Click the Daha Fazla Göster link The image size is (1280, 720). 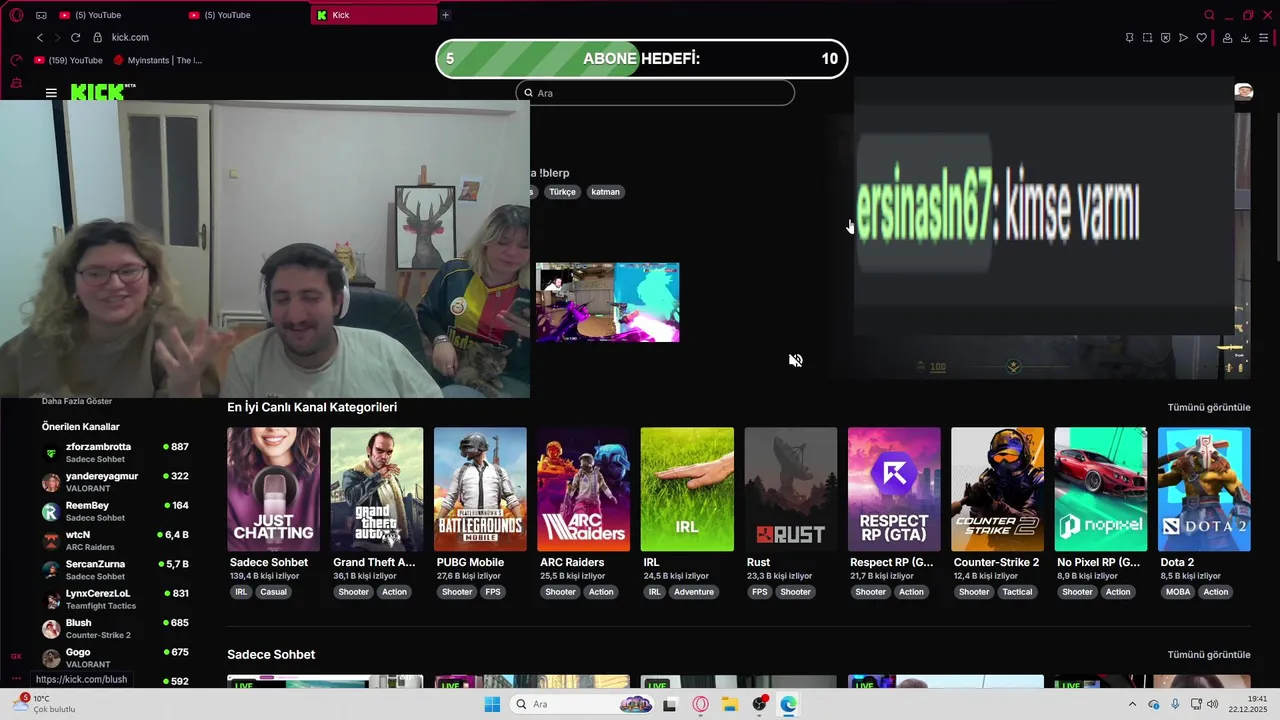click(x=77, y=401)
